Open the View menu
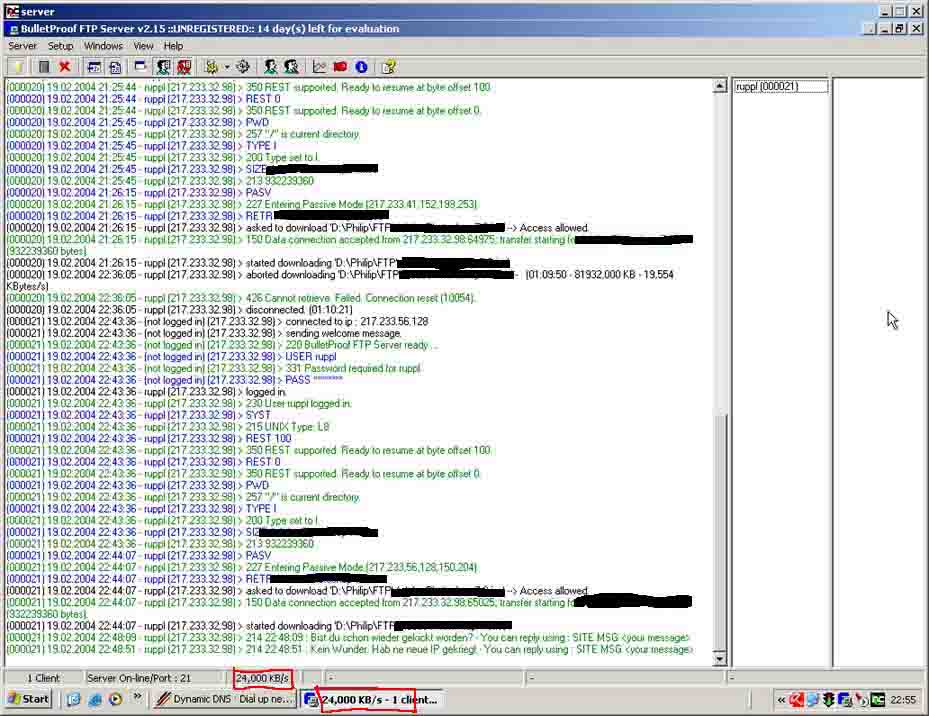 pyautogui.click(x=143, y=46)
